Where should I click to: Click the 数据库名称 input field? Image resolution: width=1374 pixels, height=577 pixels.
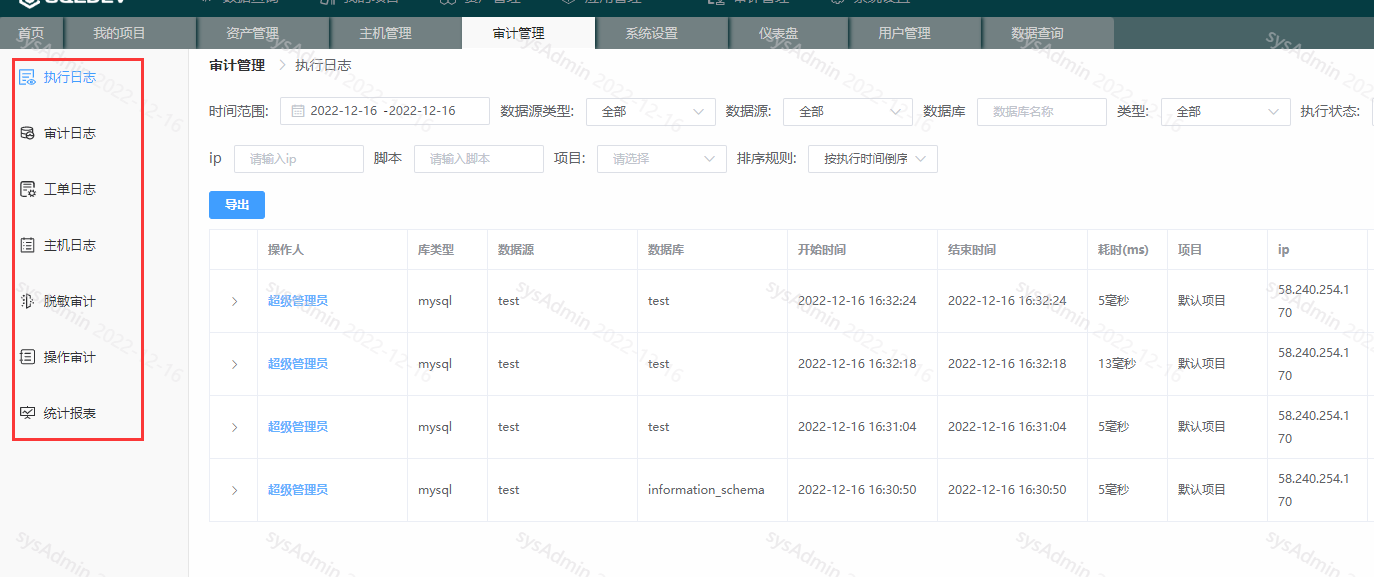point(1042,111)
